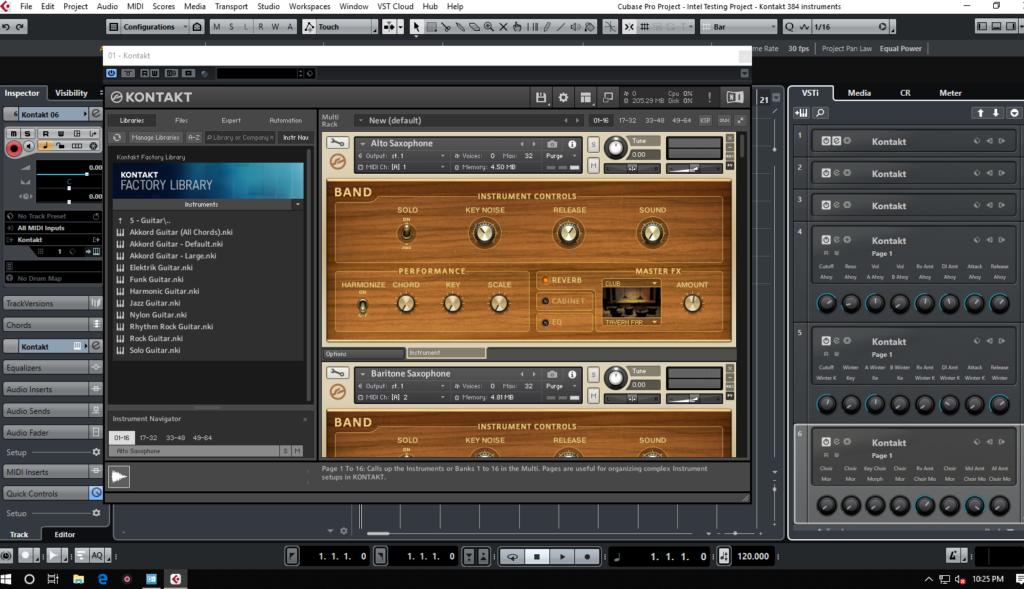
Task: Show Alto Saxophone info icon
Action: point(572,144)
